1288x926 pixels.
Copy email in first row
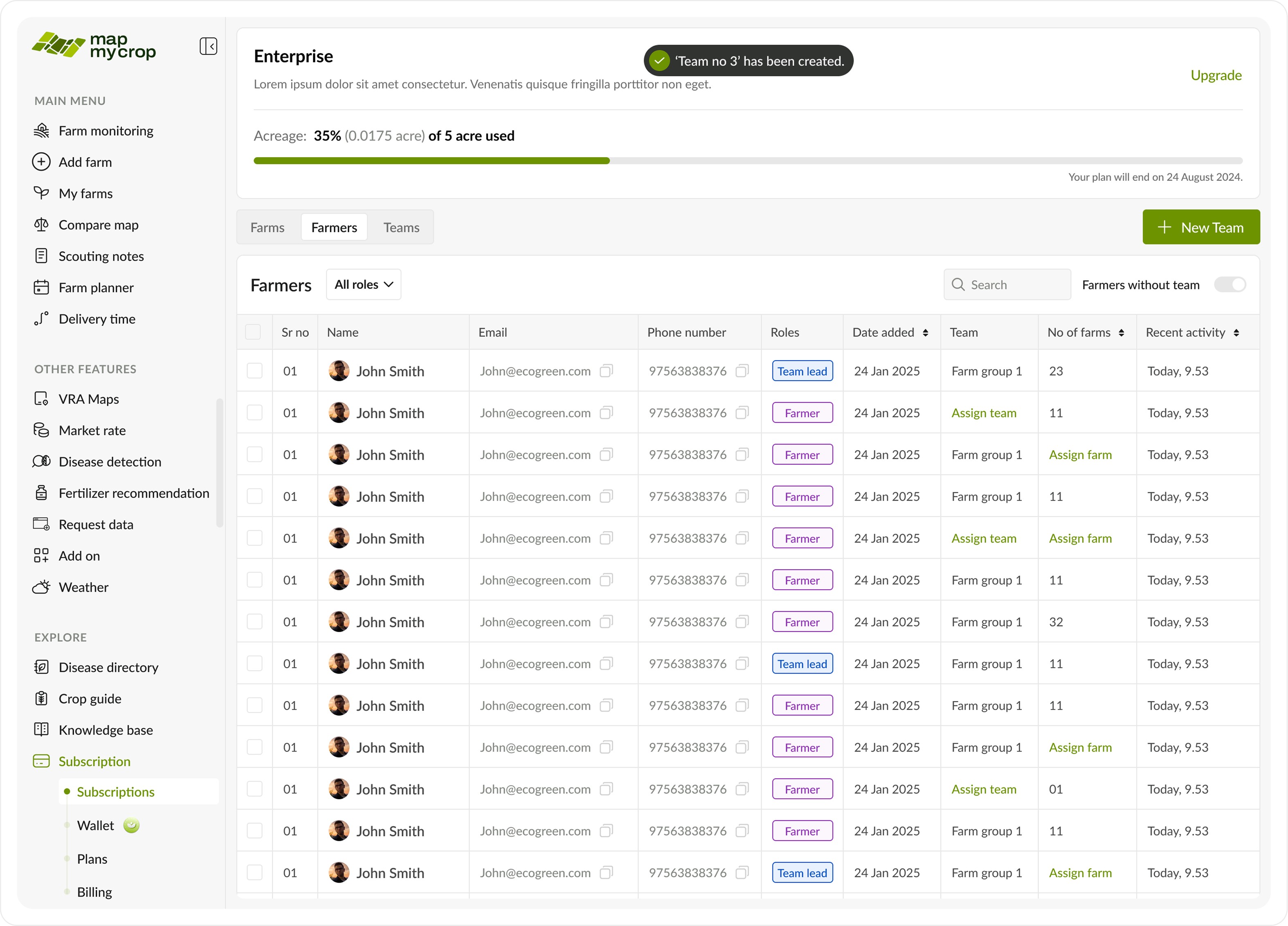coord(606,371)
